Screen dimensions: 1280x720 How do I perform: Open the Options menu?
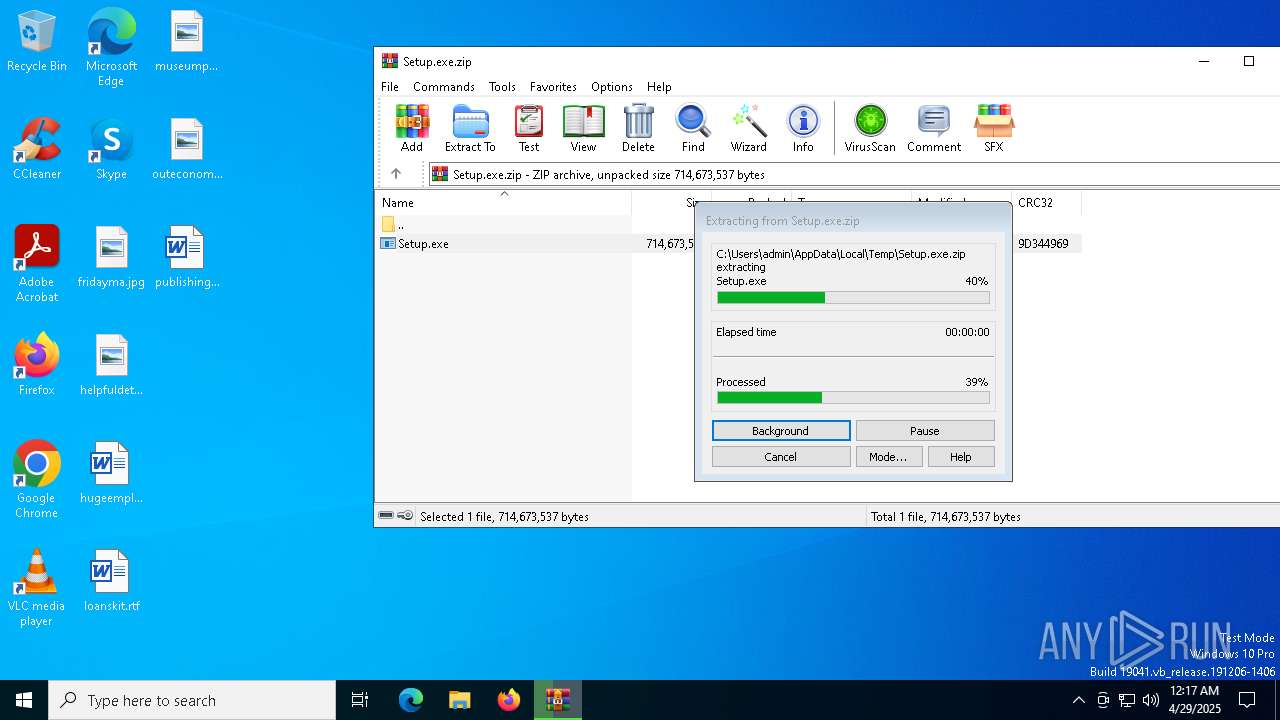pos(612,87)
